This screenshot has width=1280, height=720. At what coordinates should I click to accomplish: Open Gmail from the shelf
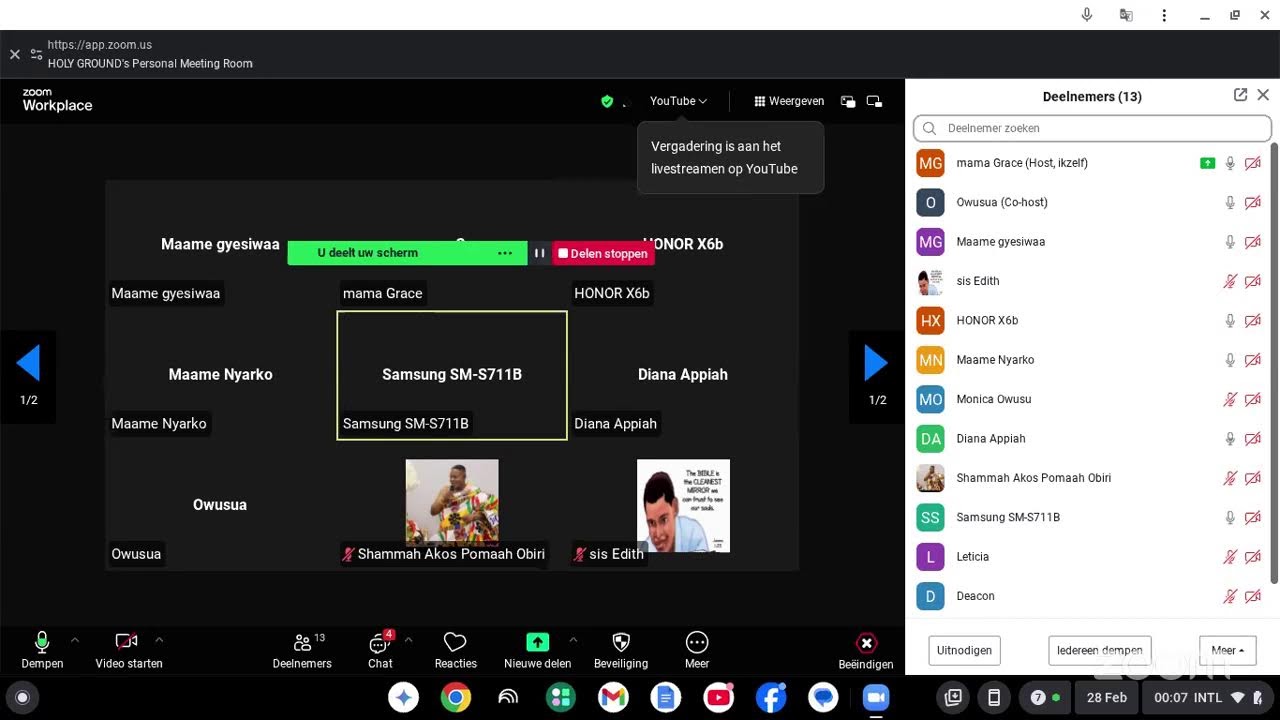613,697
